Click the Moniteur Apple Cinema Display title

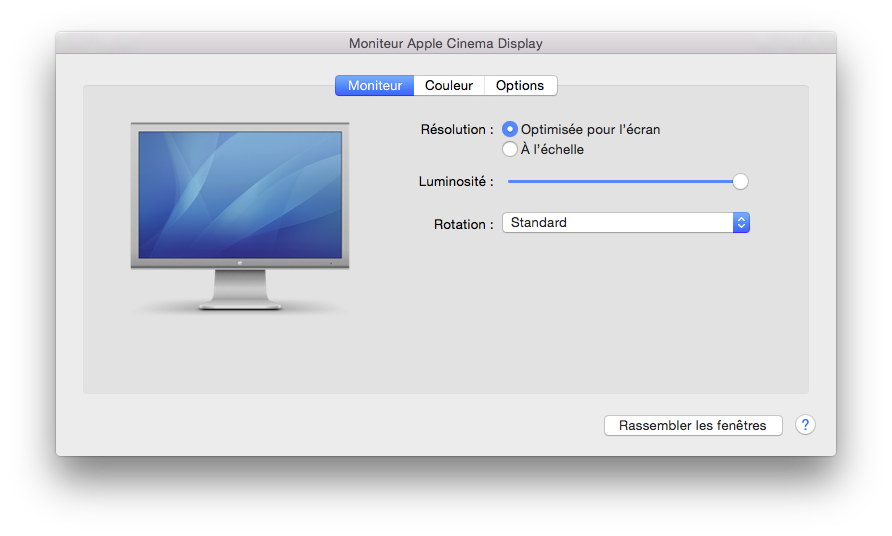pos(445,43)
